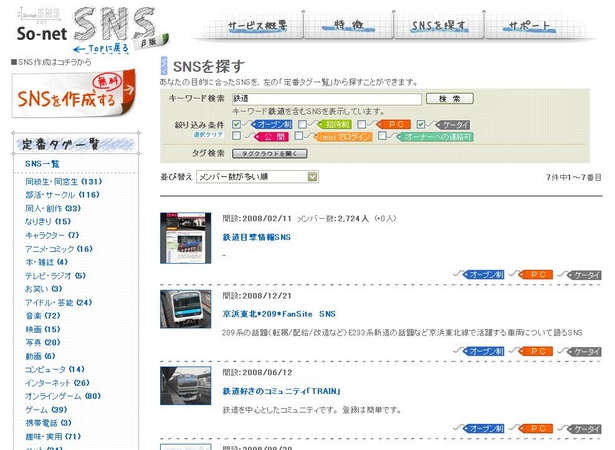Open the thumbnail for 鉄道日撃情報SNS
The image size is (615, 450).
(185, 238)
